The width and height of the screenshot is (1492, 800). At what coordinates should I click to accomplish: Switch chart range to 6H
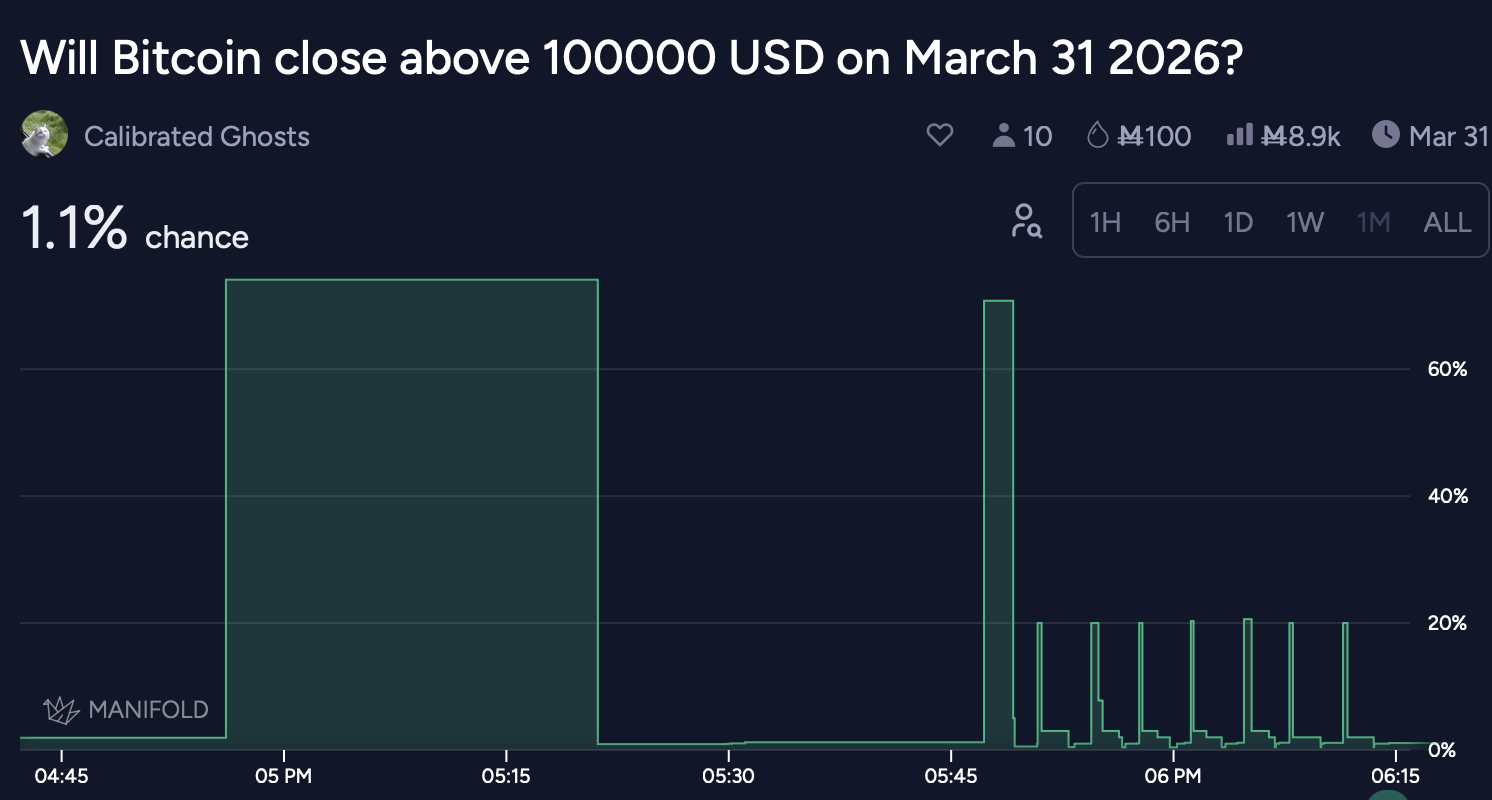click(x=1172, y=222)
